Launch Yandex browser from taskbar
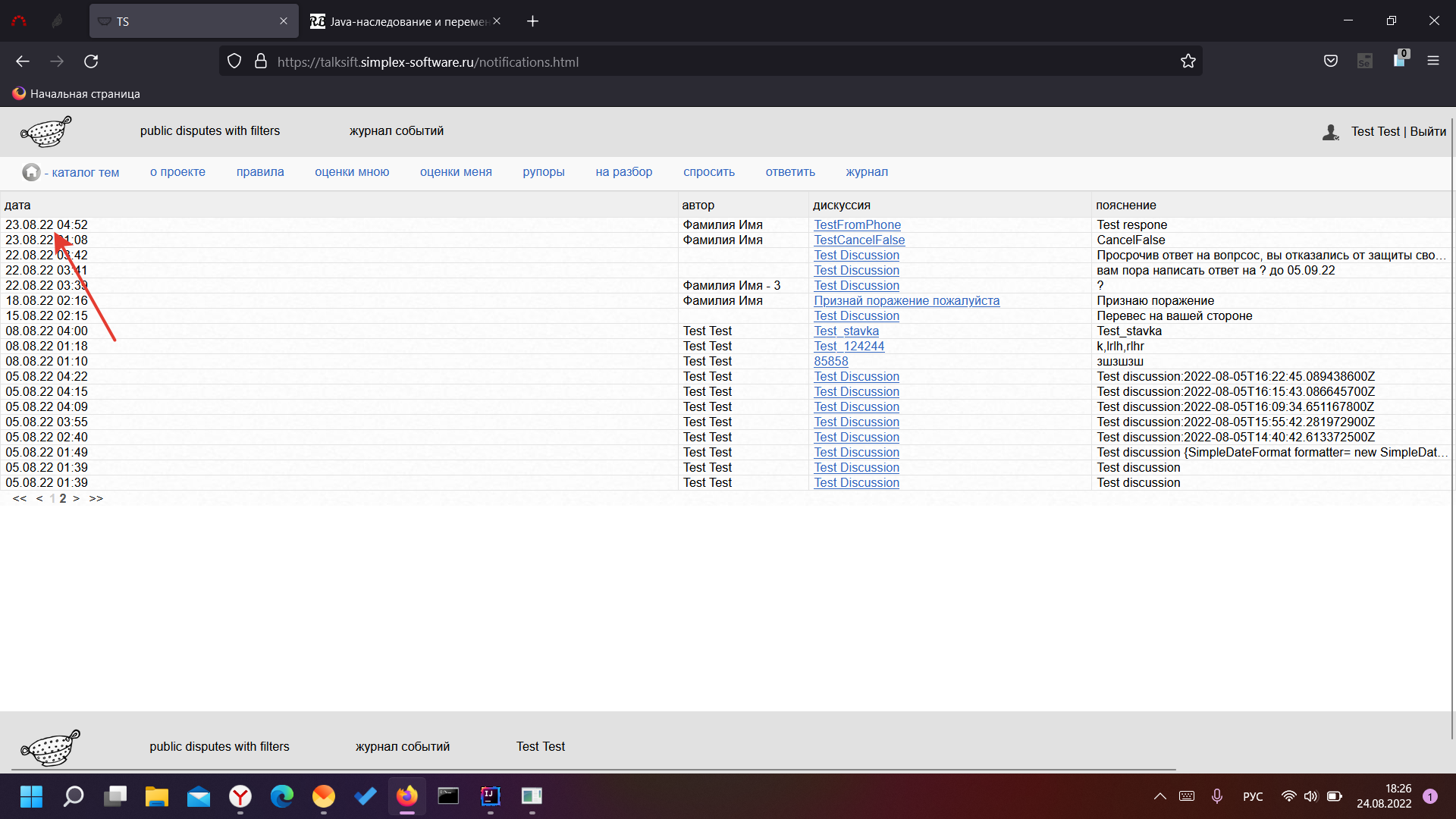1456x819 pixels. 240,796
